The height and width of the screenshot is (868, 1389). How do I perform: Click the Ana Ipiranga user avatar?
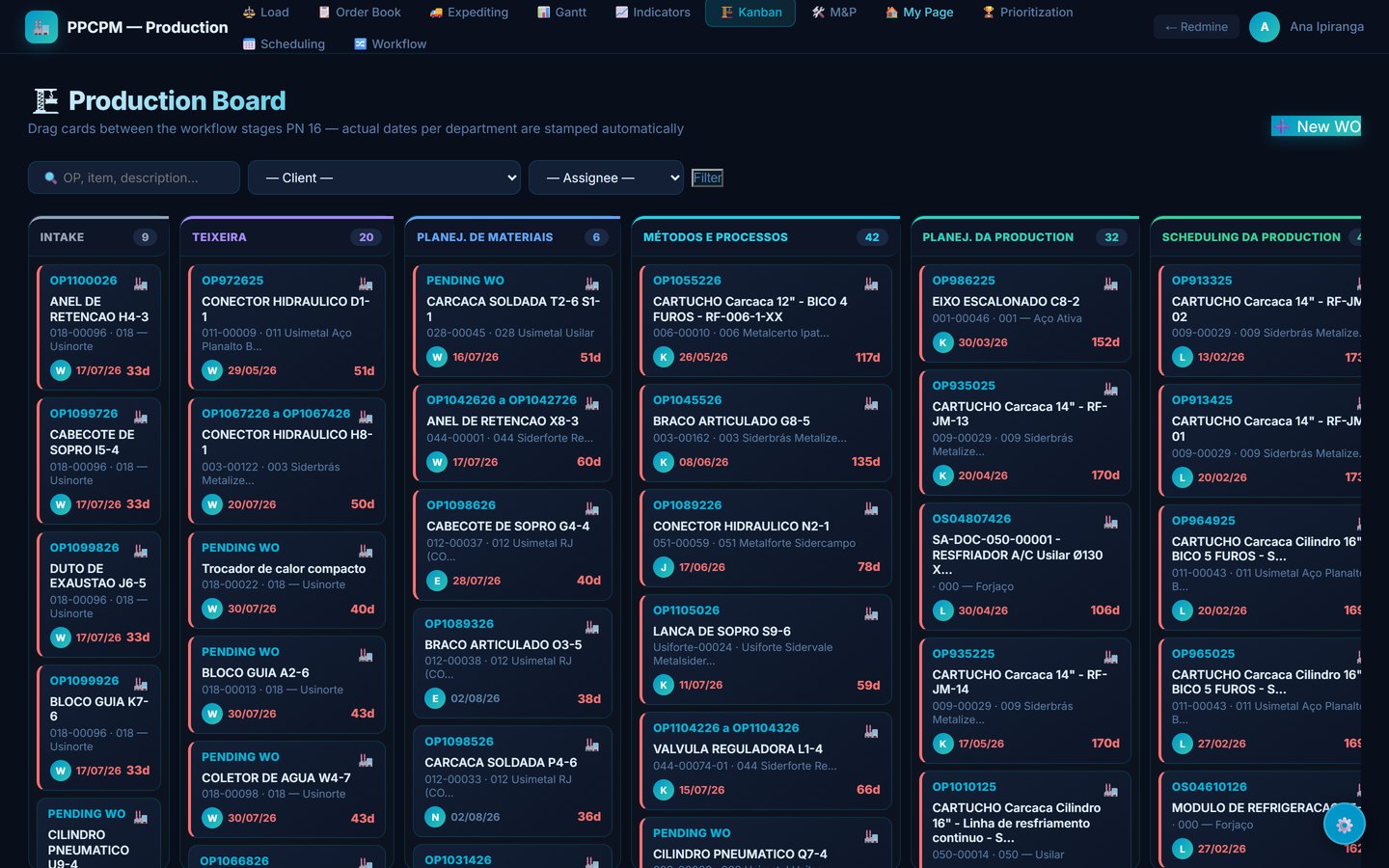click(1265, 27)
